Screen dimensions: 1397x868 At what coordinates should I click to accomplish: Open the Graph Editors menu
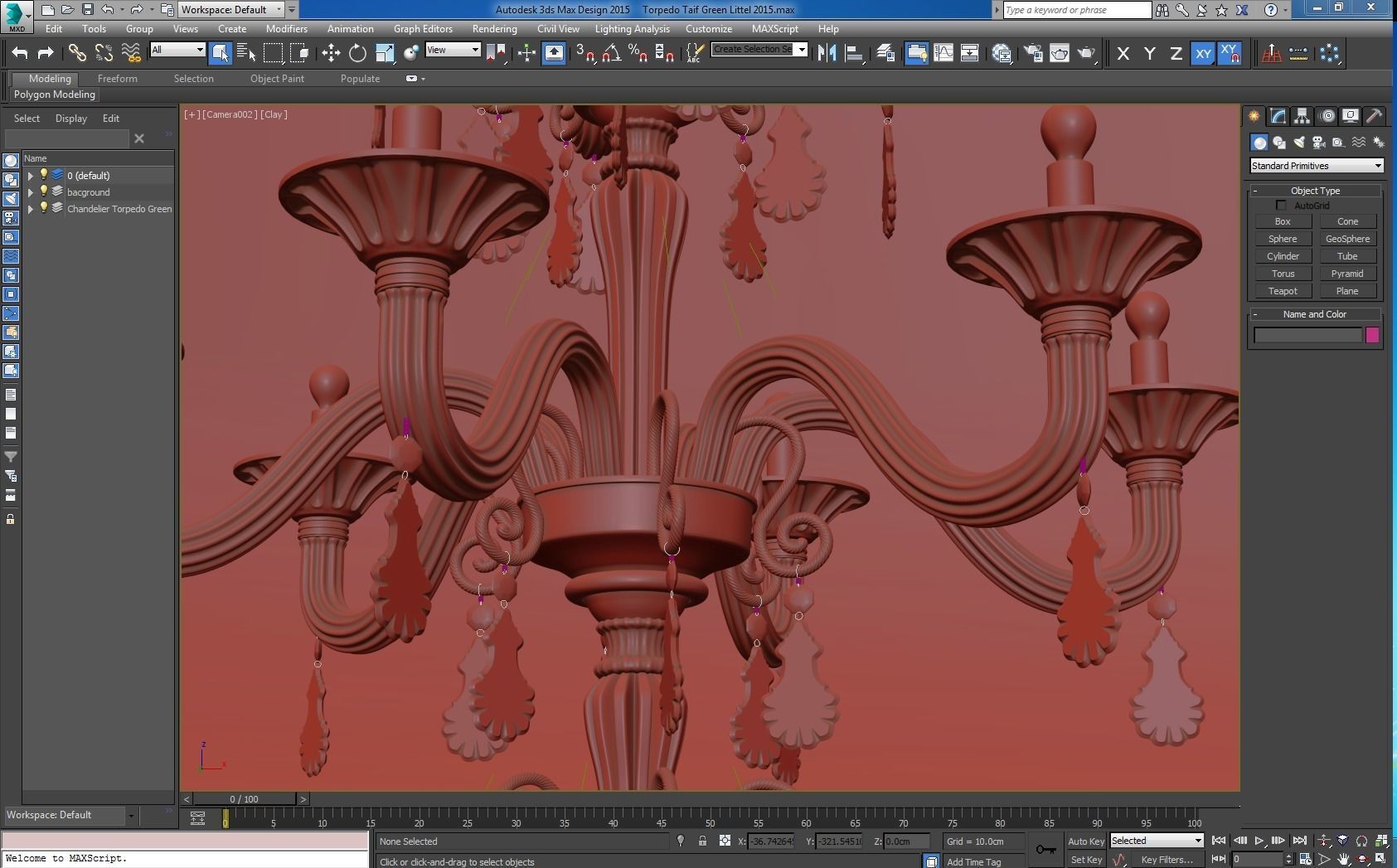point(423,28)
